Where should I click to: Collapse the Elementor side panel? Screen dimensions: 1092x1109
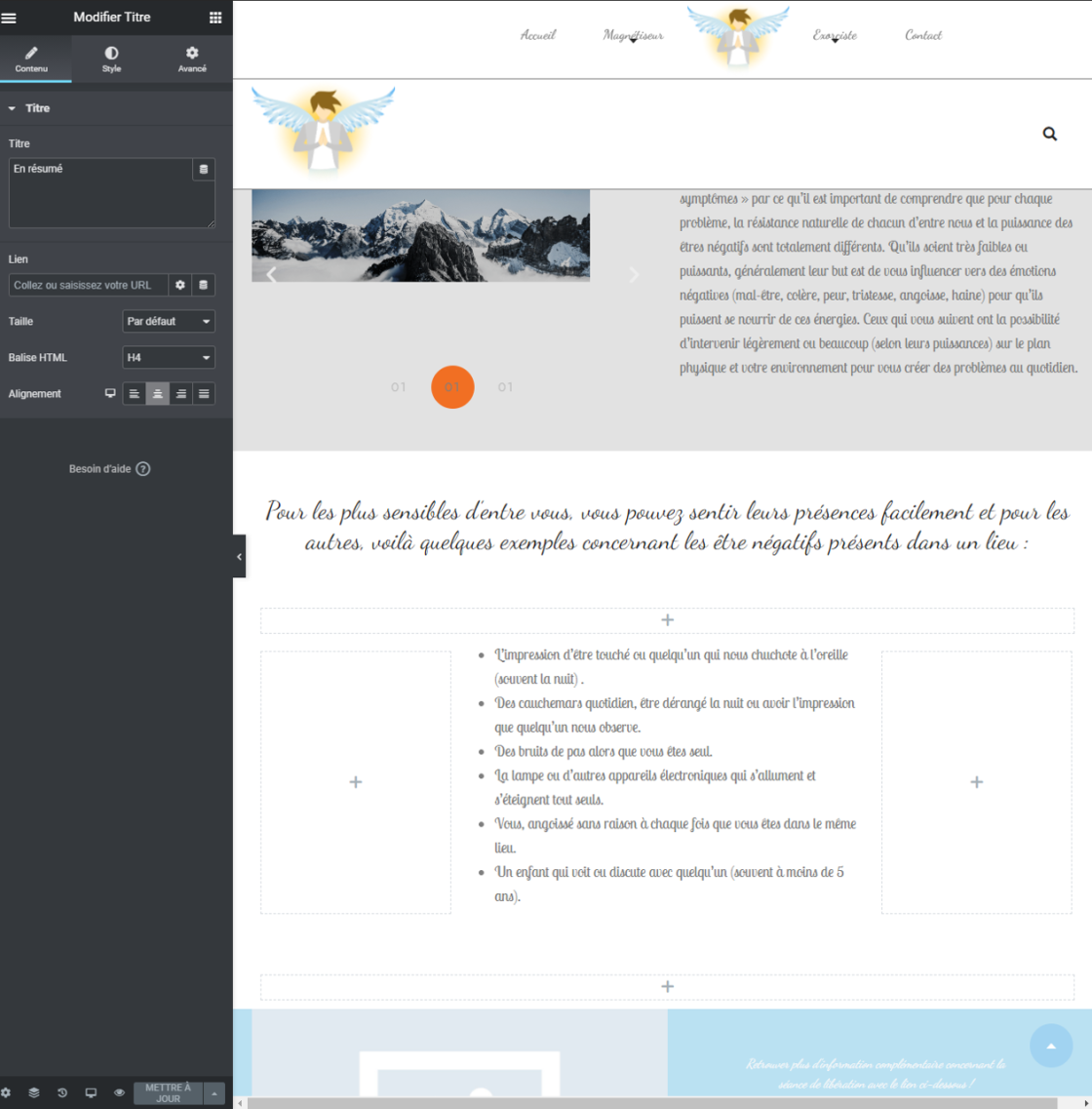(x=239, y=557)
